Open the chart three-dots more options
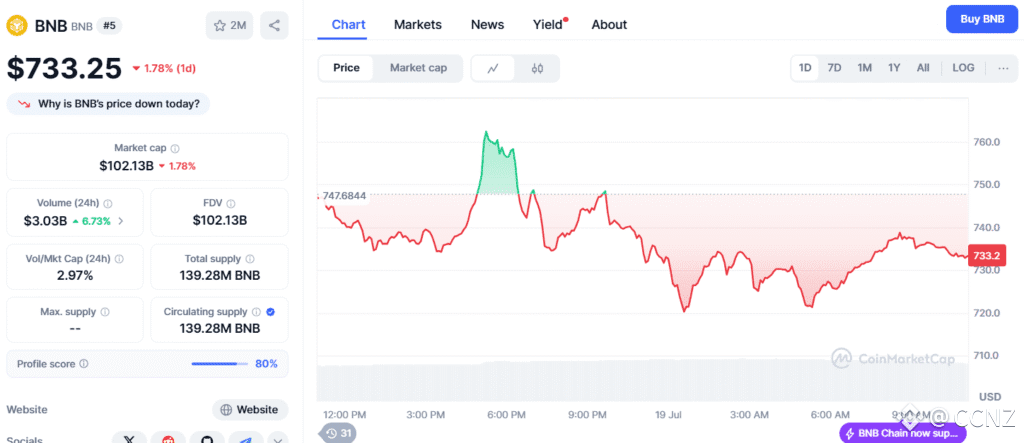 tap(1003, 68)
